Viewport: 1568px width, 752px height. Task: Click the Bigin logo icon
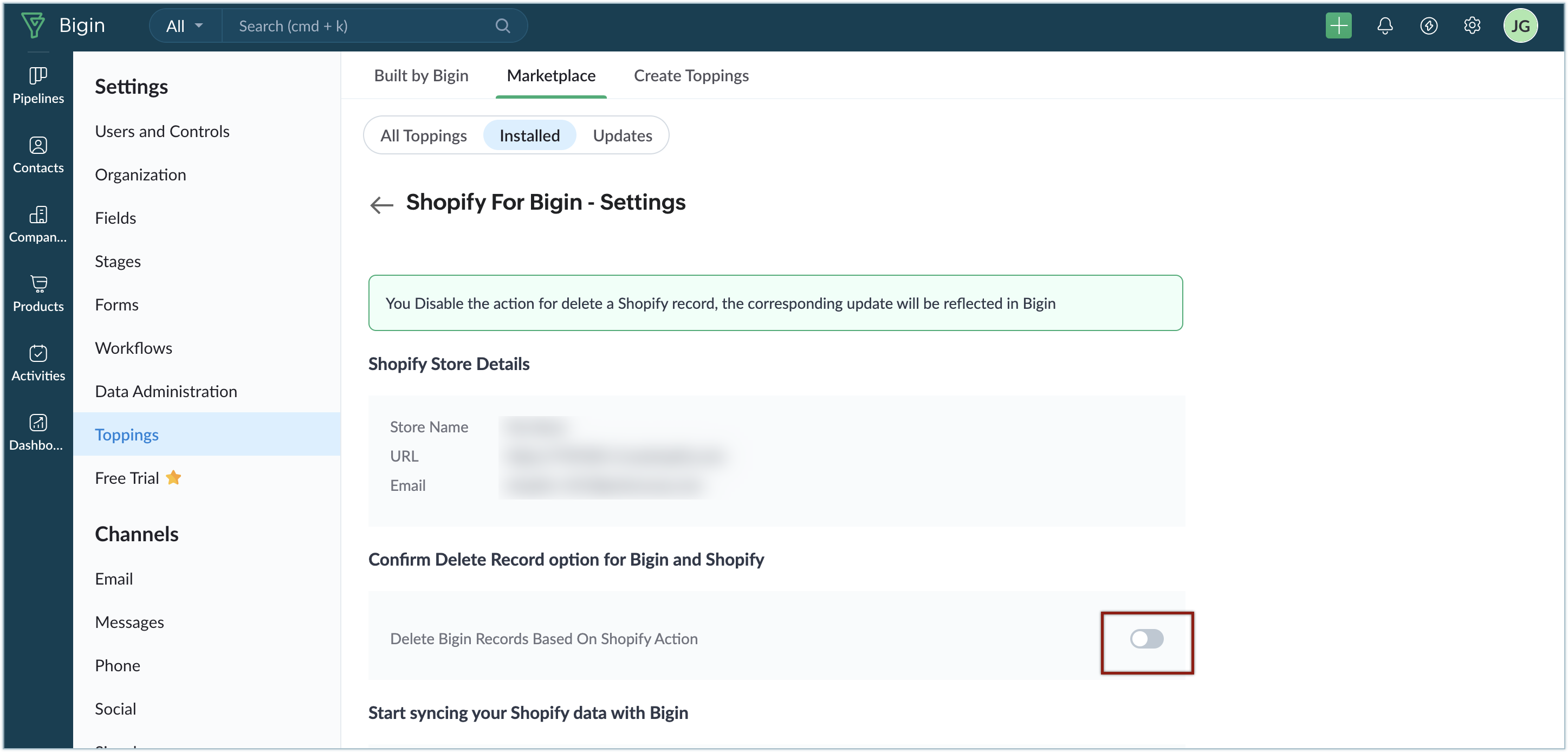(x=33, y=25)
